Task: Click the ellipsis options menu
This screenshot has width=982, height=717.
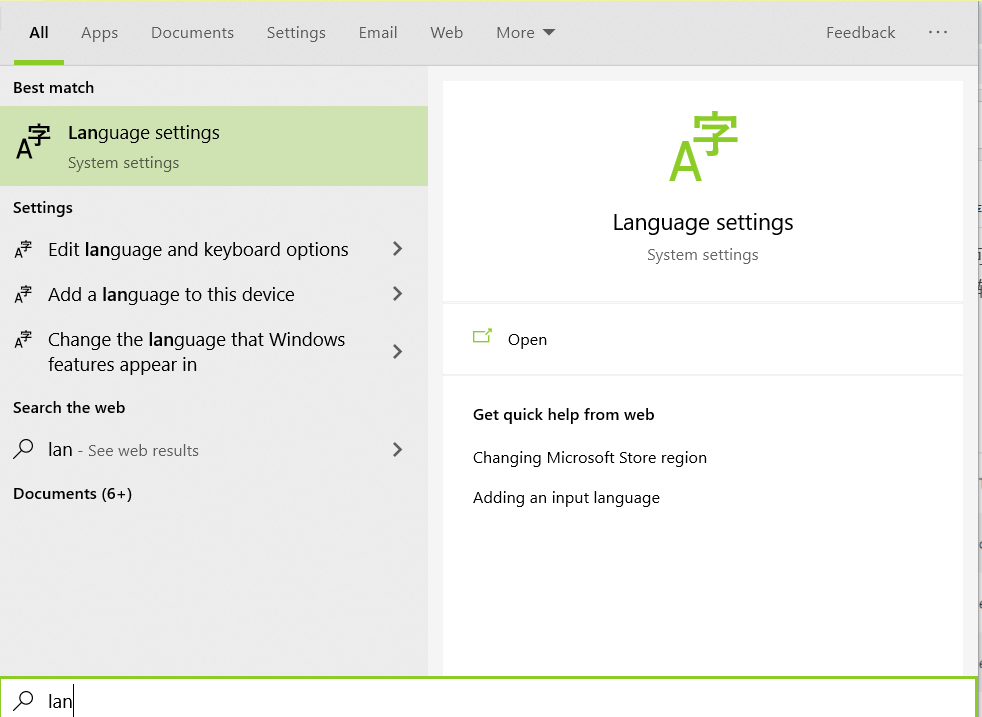Action: point(938,31)
